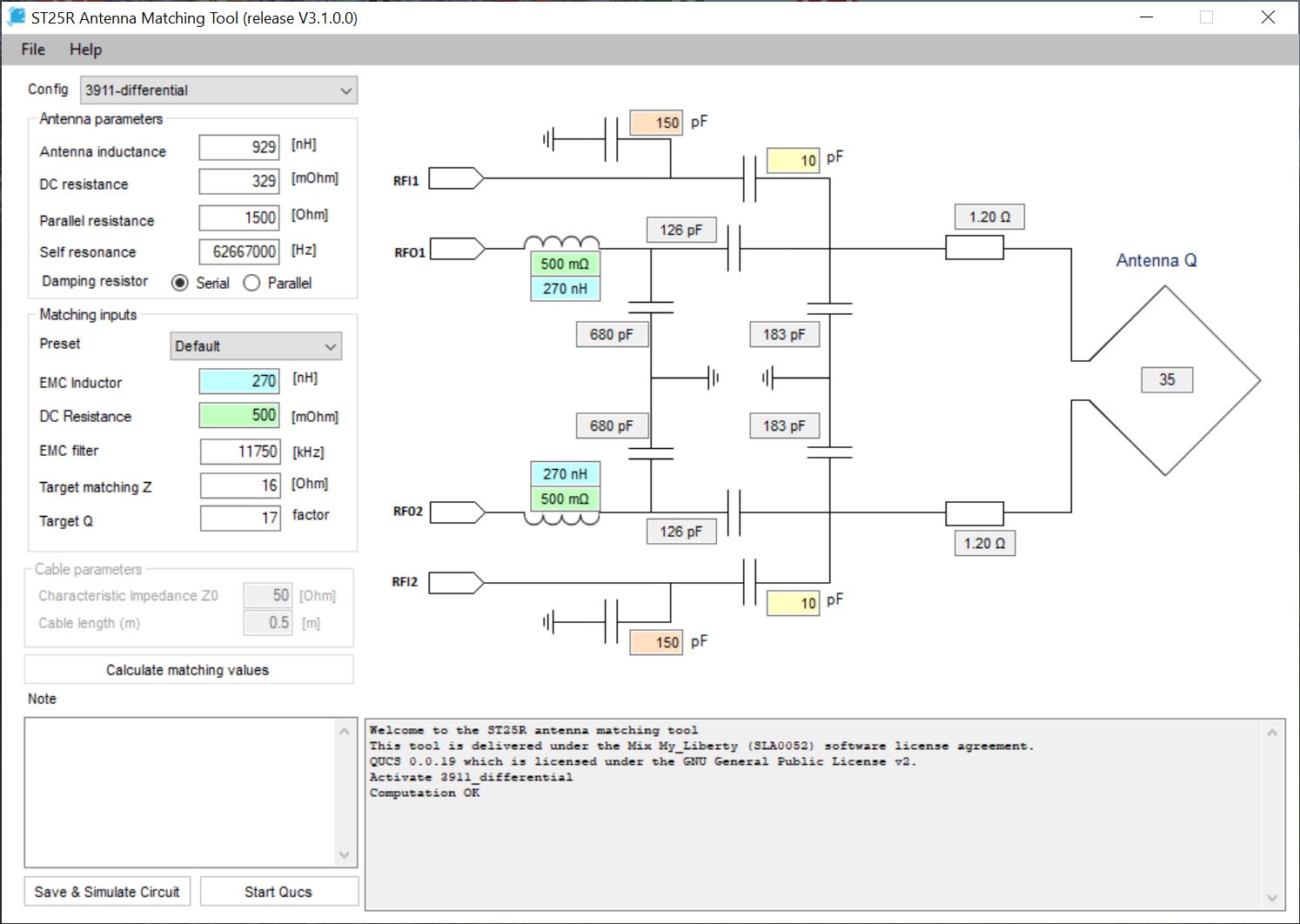Click the Target matching Z field
This screenshot has height=924, width=1300.
point(240,485)
